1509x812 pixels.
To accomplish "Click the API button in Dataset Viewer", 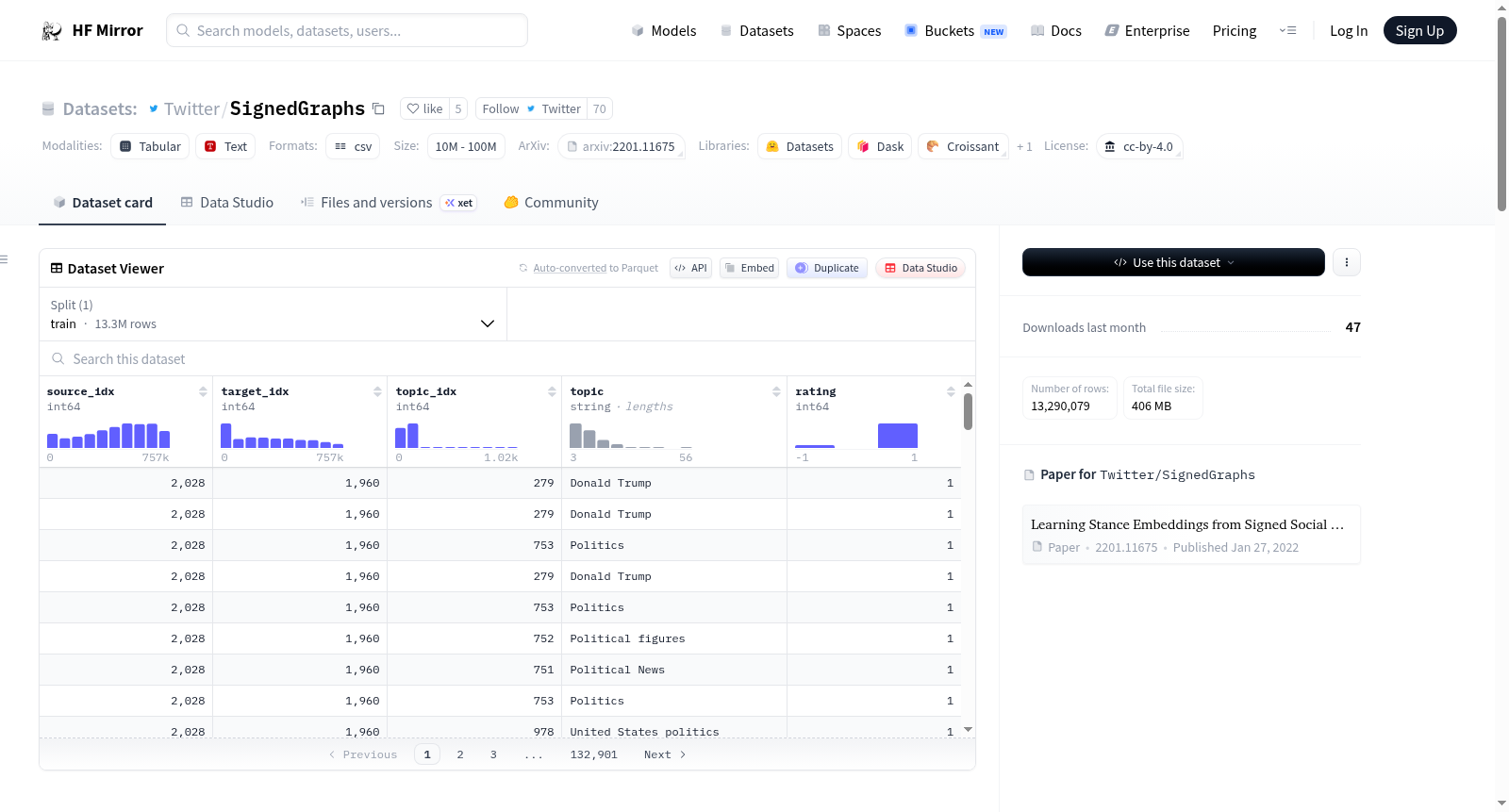I will [690, 268].
